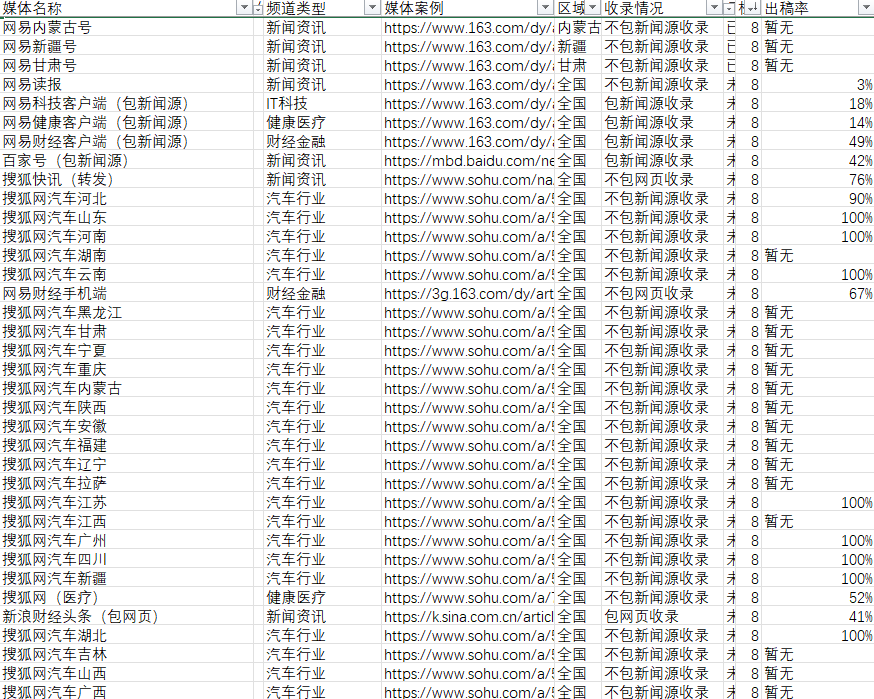Select the 搜狐网汽车广州 cell
This screenshot has width=874, height=699.
tap(127, 540)
